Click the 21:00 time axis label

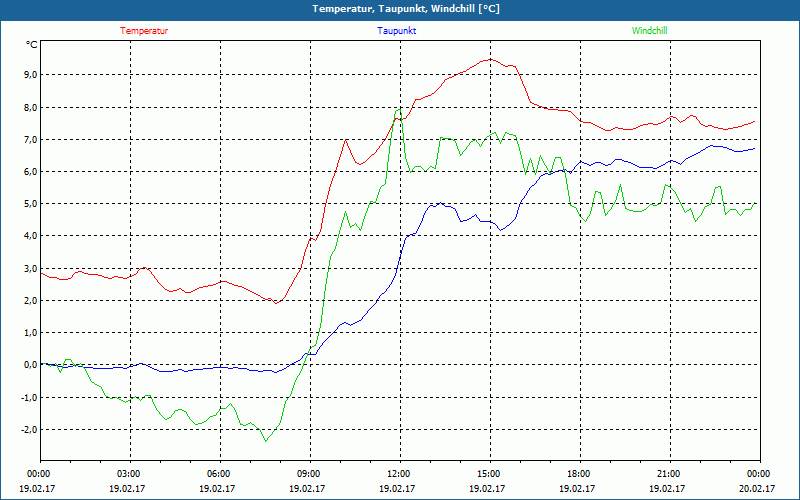click(x=670, y=474)
